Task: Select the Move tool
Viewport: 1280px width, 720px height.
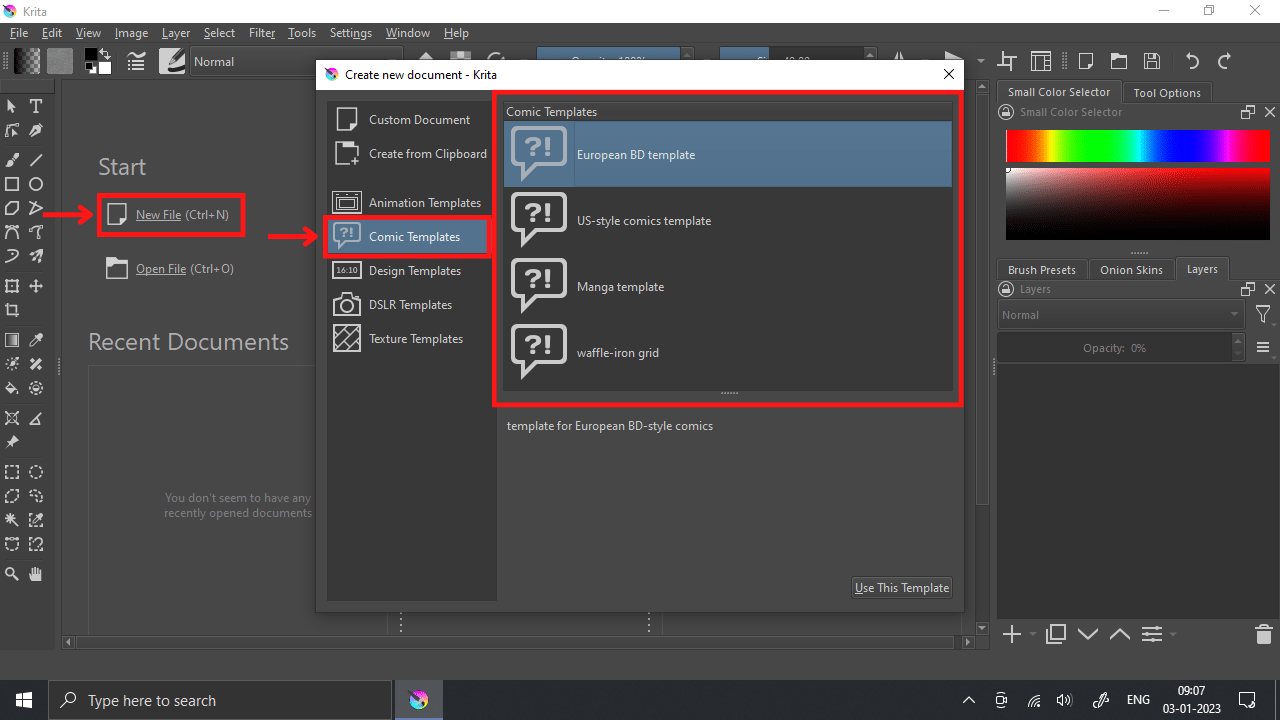Action: pyautogui.click(x=36, y=286)
